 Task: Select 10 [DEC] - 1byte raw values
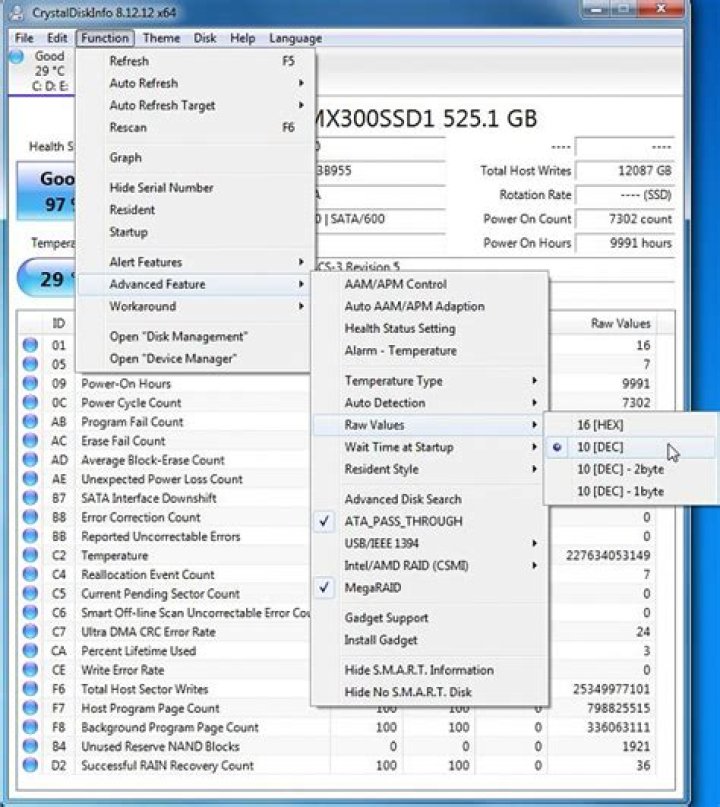point(630,491)
